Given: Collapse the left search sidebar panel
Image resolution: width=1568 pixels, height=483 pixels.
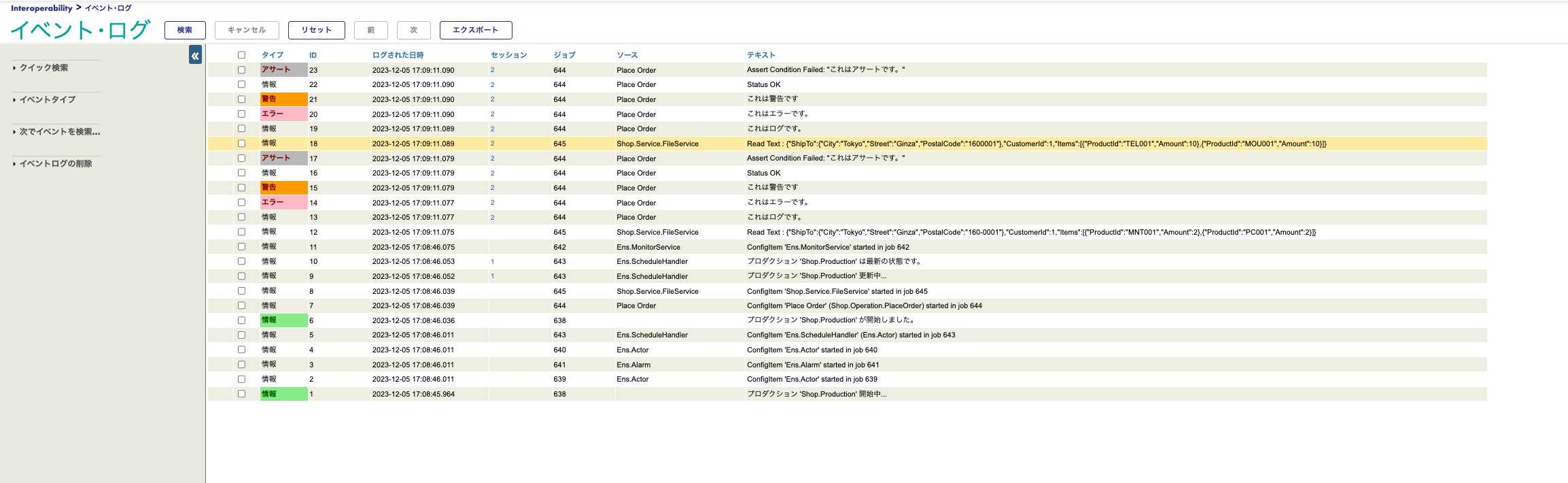Looking at the screenshot, I should pos(195,56).
